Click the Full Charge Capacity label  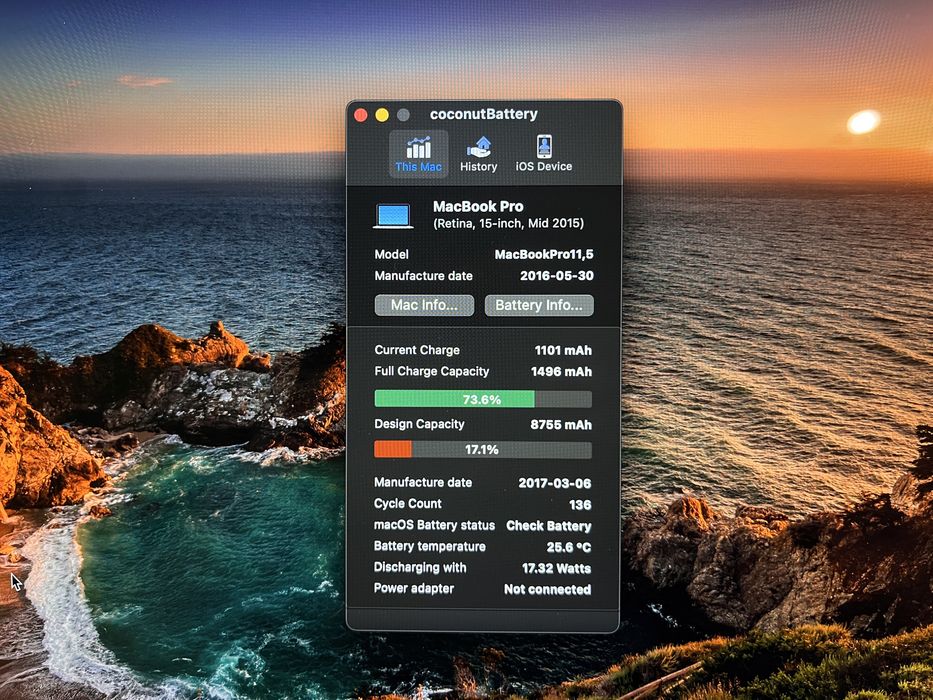click(x=431, y=371)
